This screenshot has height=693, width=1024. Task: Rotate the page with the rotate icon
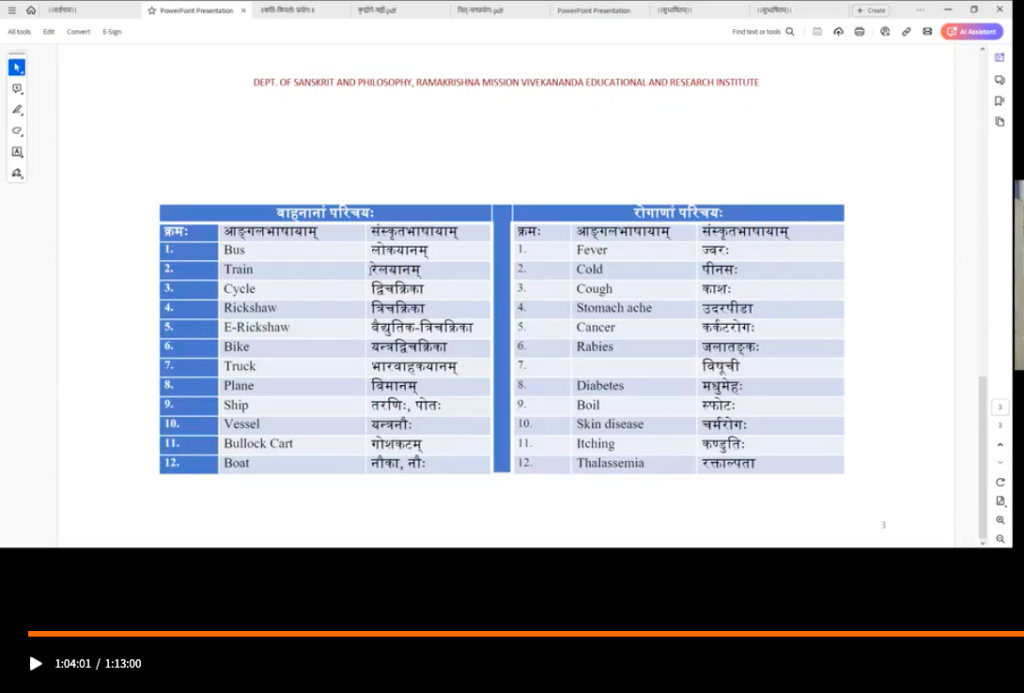(x=1000, y=482)
